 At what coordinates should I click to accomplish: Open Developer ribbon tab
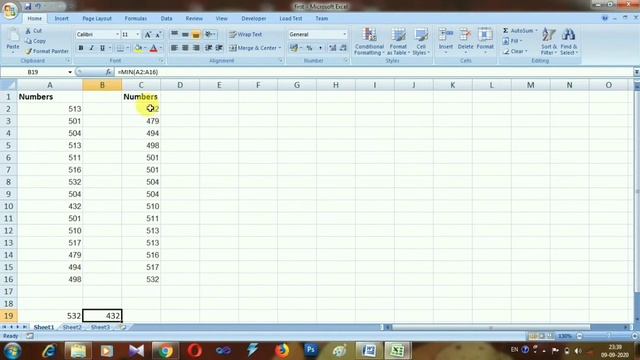(x=253, y=18)
